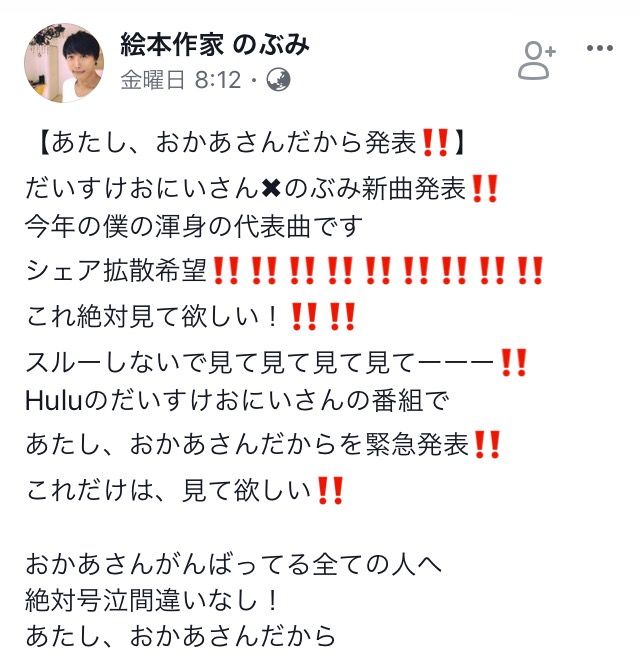Viewport: 640px width, 667px height.
Task: Click the line だいすけおにいさん✖のぶみ新曲発表
Action: 262,188
